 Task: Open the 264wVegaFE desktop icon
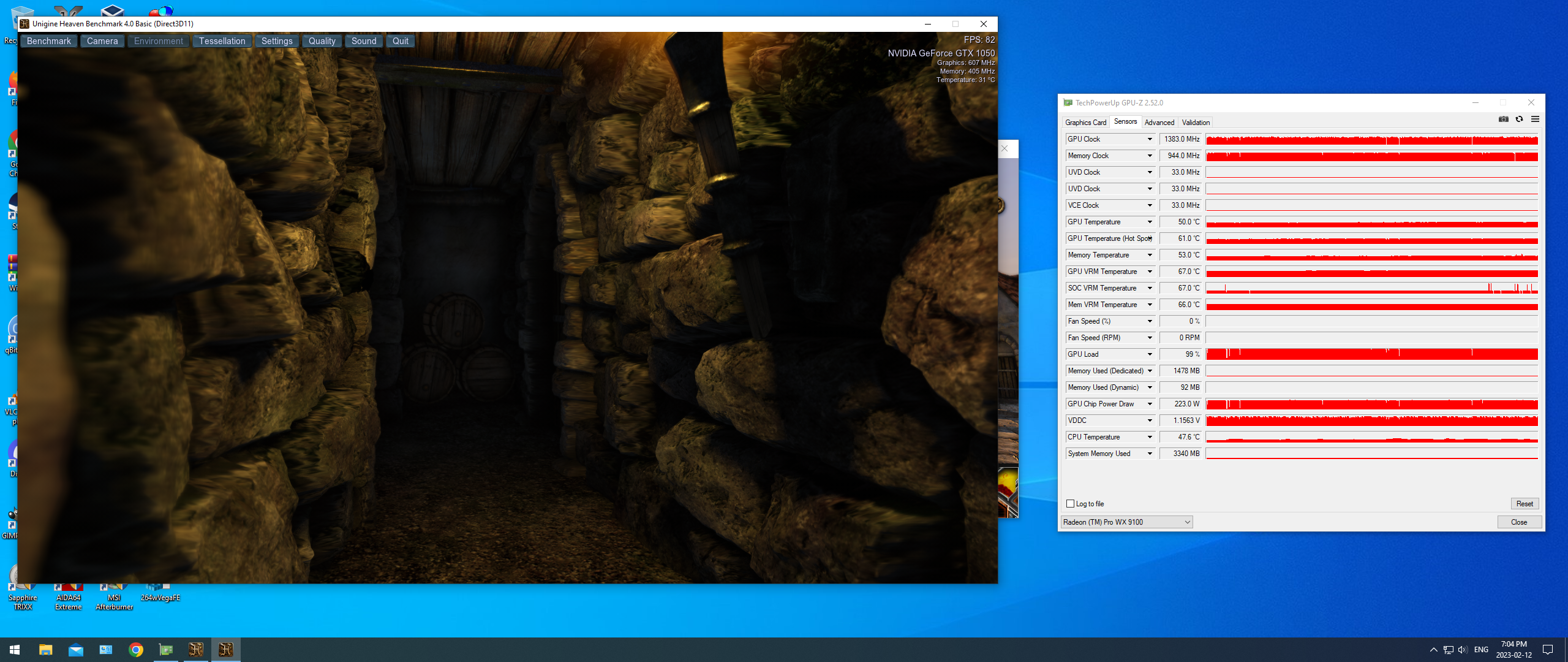[160, 593]
